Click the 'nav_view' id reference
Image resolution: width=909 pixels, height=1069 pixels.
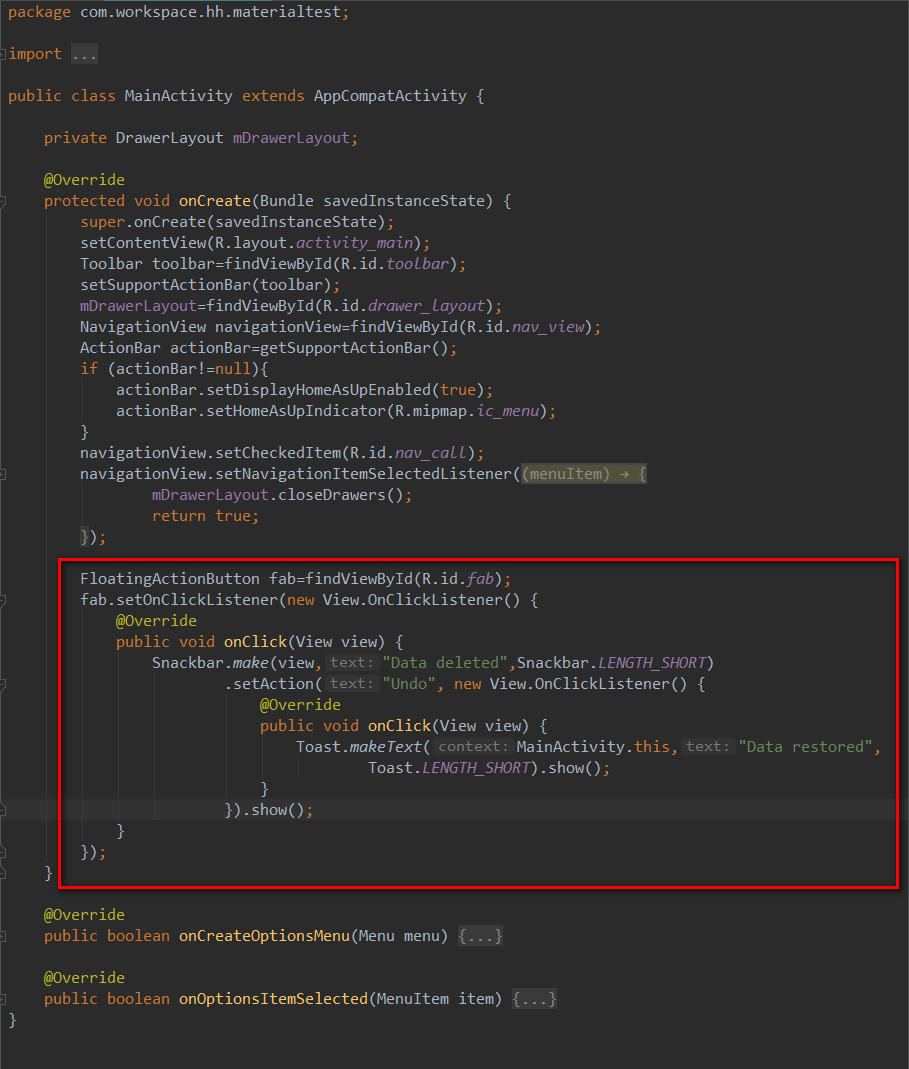548,327
